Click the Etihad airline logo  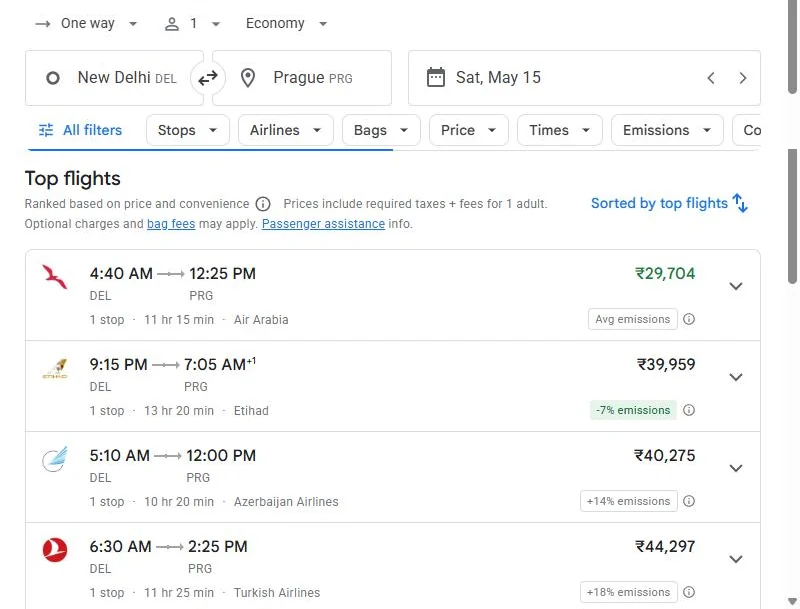[55, 368]
